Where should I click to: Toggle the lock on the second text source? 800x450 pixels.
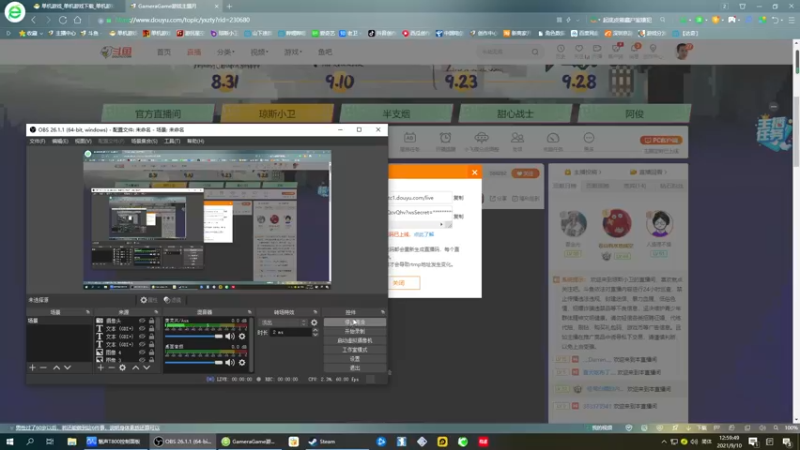click(x=152, y=336)
